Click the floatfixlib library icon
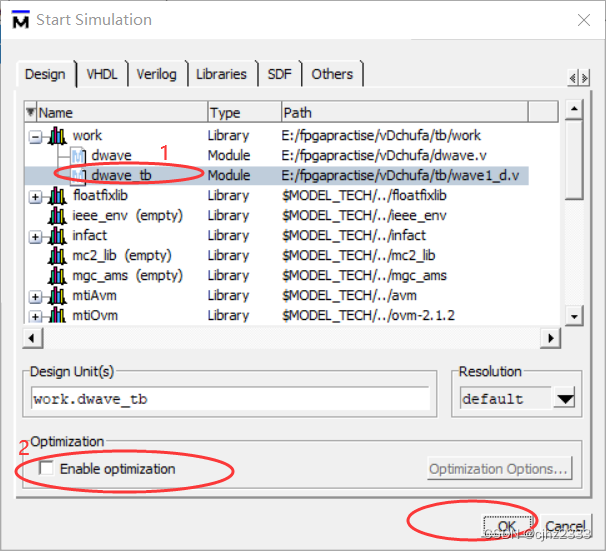The width and height of the screenshot is (606, 551). [57, 196]
